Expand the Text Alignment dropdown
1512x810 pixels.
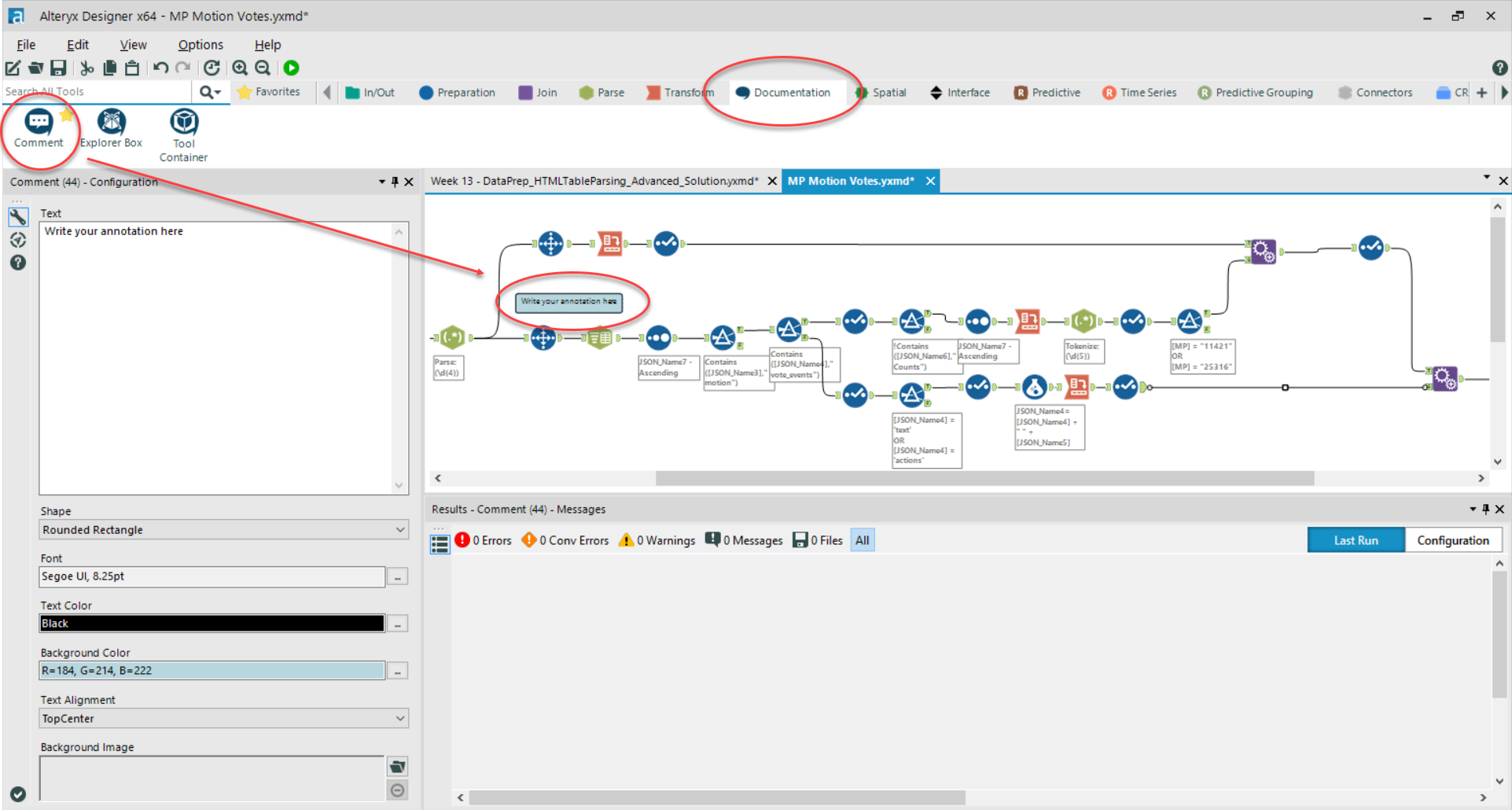tap(400, 719)
